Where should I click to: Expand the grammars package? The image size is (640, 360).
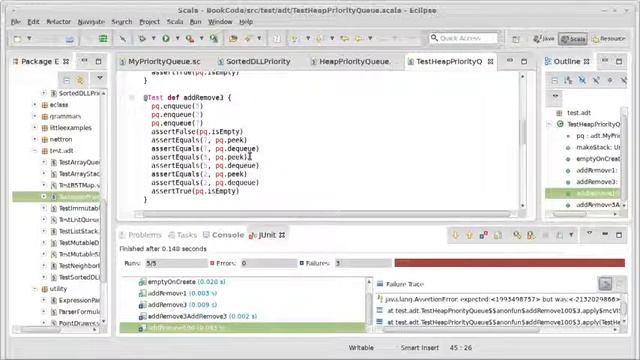tap(35, 116)
